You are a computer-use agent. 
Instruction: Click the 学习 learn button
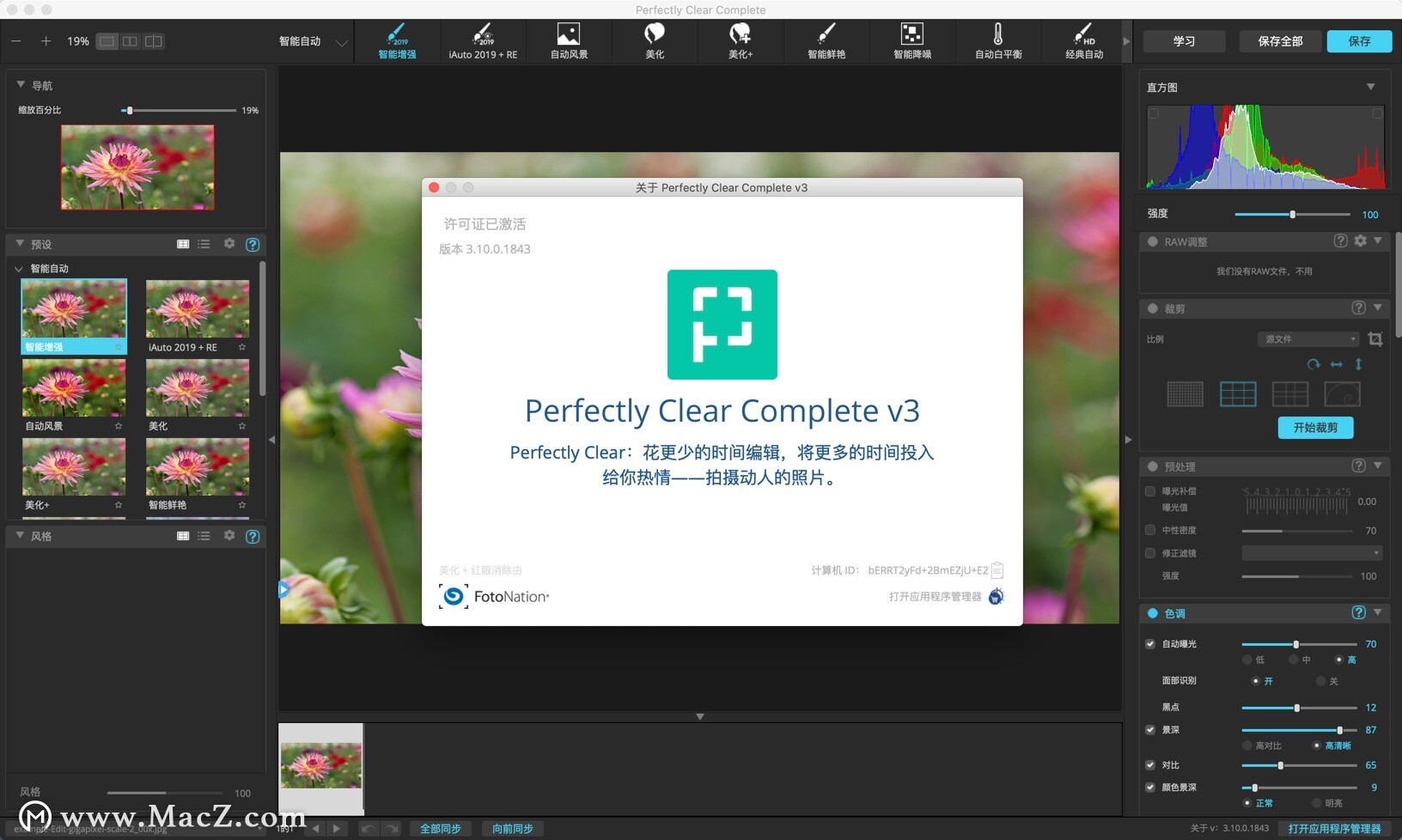1184,41
